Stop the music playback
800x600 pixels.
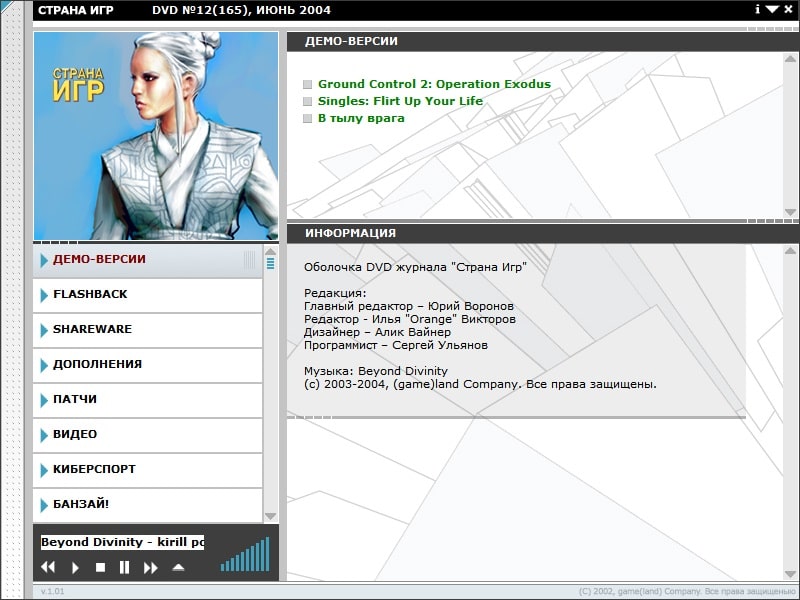click(x=101, y=567)
